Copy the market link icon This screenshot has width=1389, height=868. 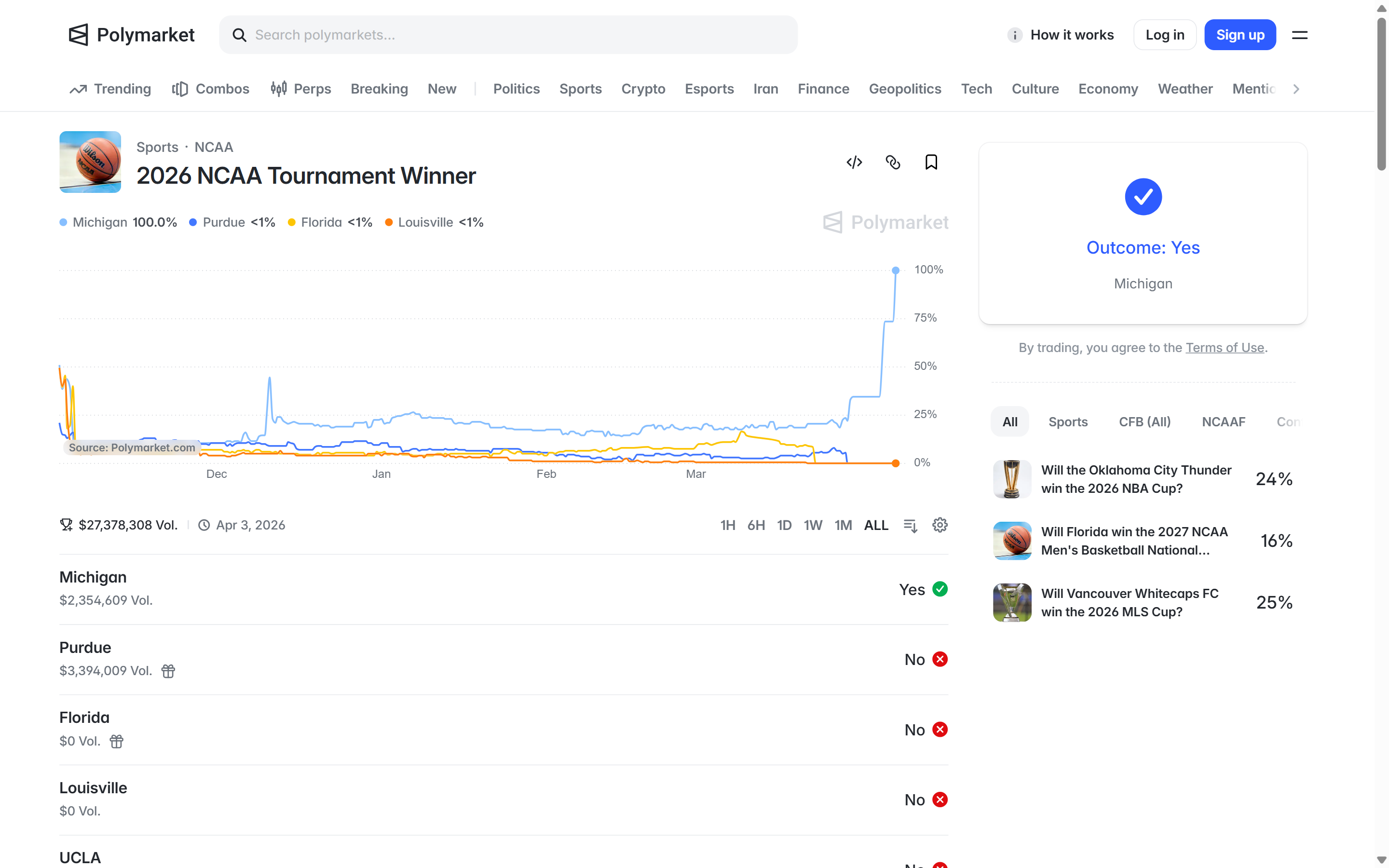[893, 163]
